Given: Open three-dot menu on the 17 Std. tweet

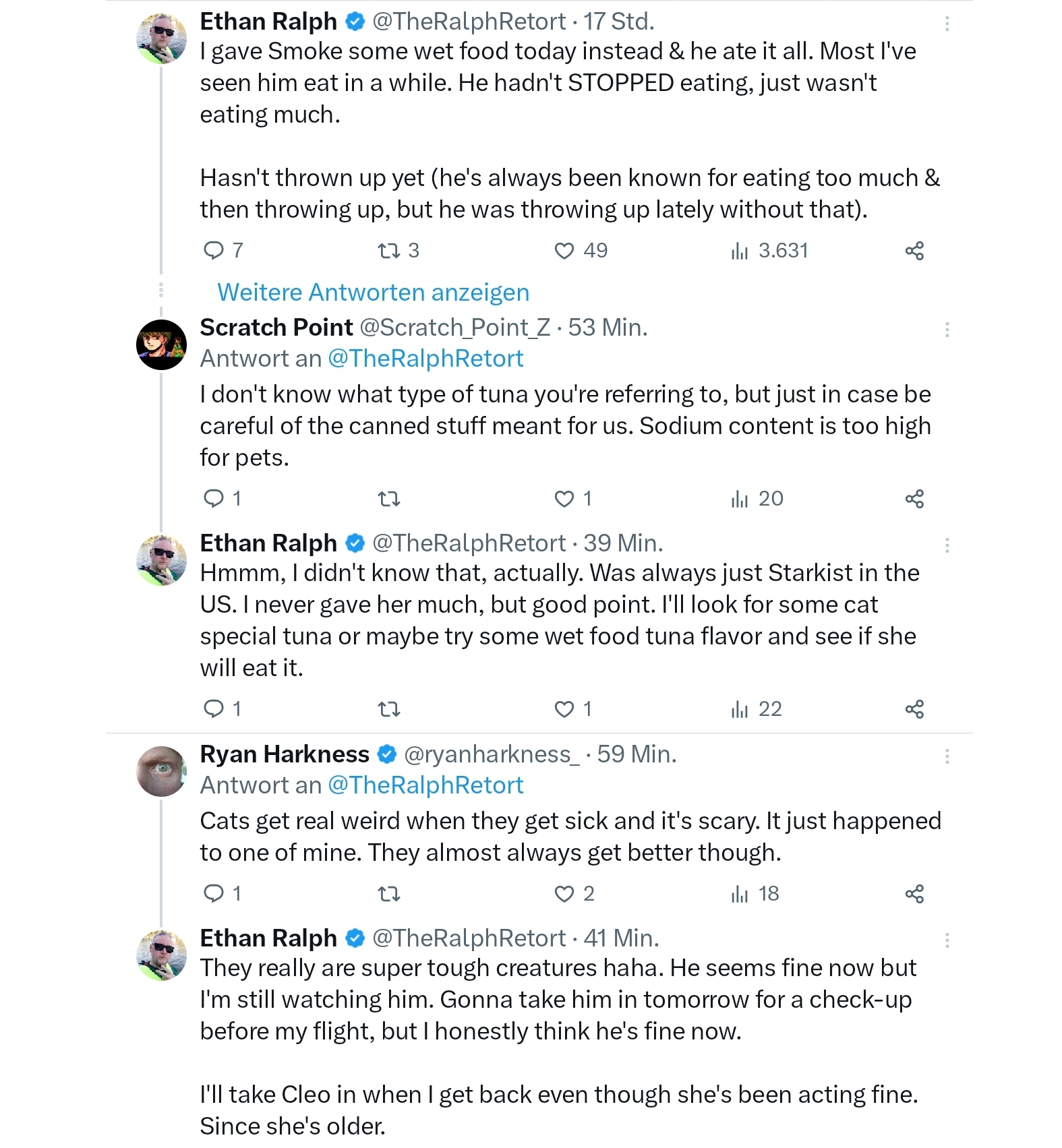Looking at the screenshot, I should coord(947,24).
